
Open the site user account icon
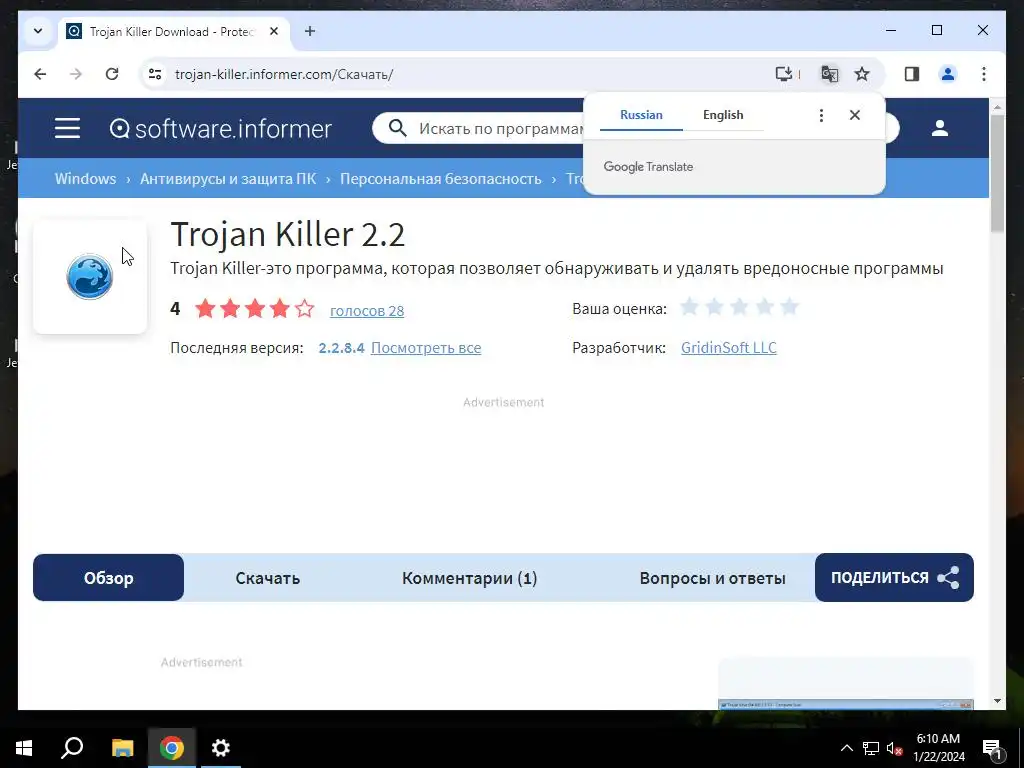coord(940,128)
